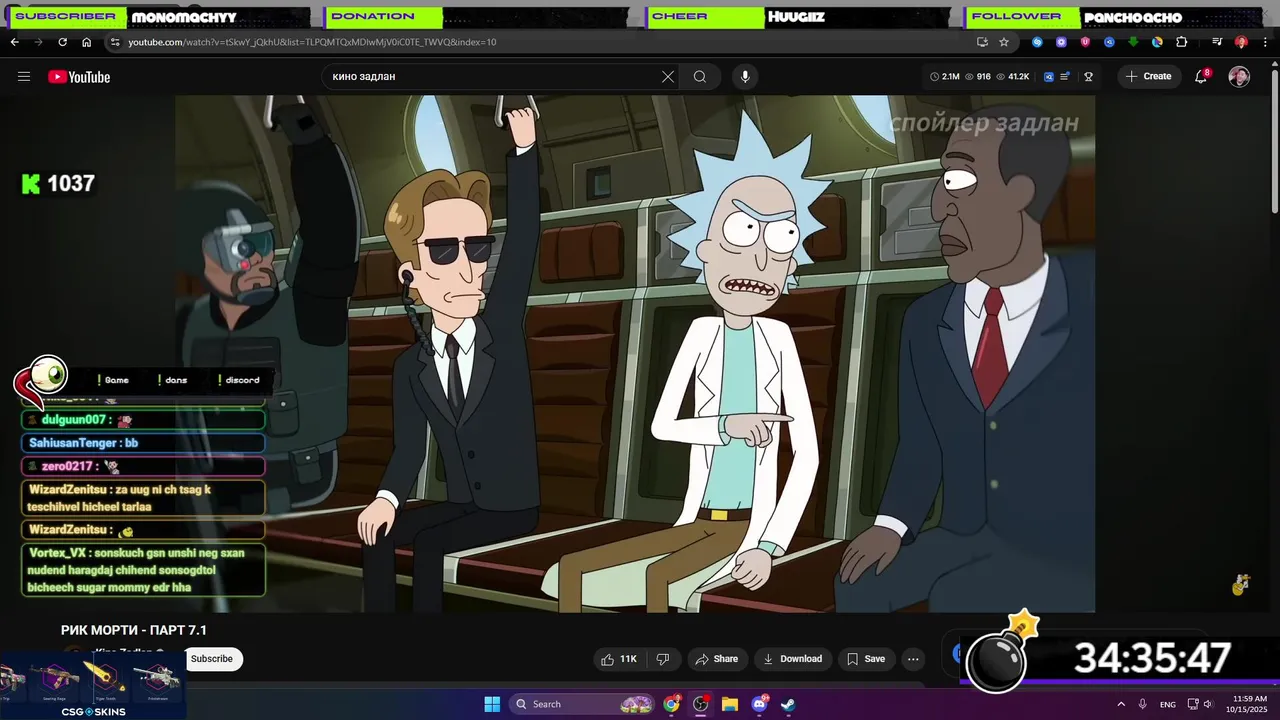Like the video (11K)

[618, 659]
